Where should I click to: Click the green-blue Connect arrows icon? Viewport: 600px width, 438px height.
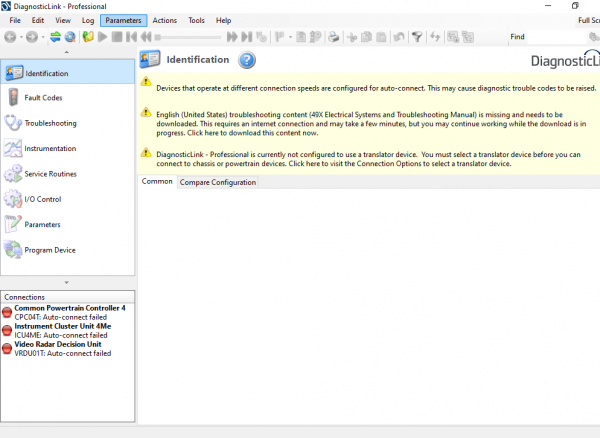coord(55,37)
